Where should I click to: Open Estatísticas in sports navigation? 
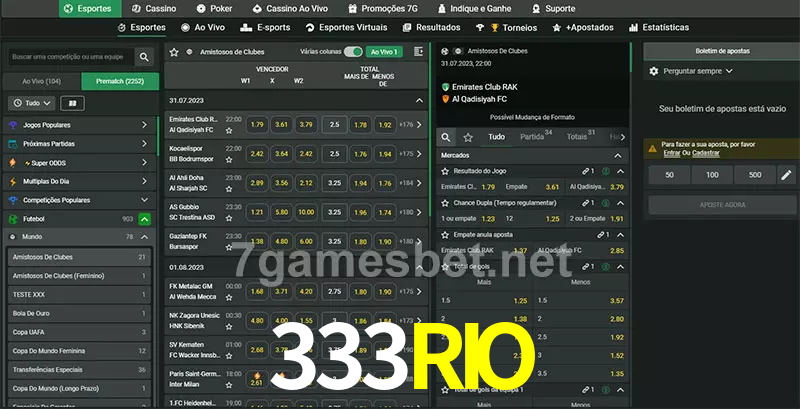[659, 28]
